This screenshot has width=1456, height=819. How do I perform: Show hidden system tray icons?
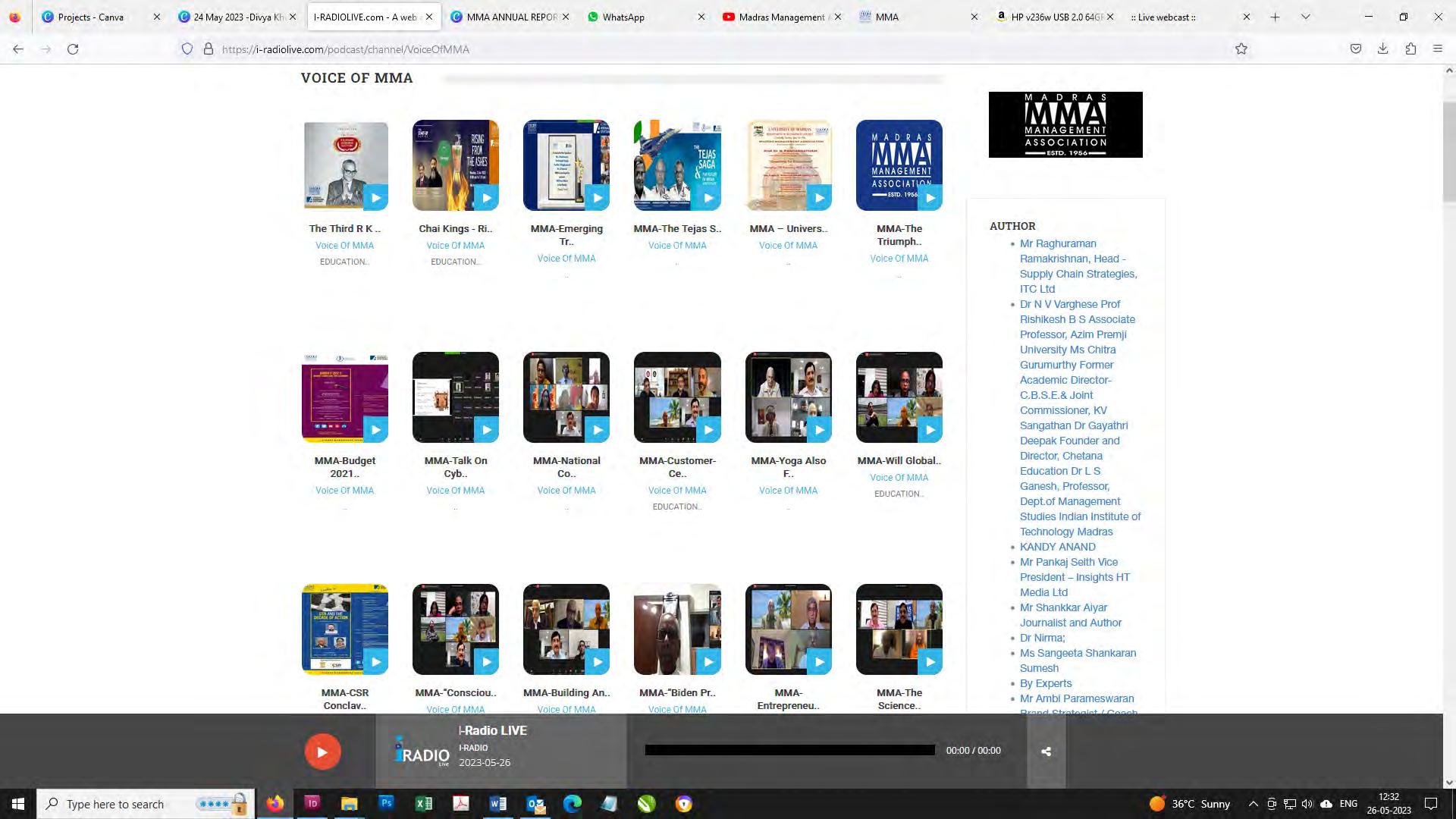[x=1253, y=804]
